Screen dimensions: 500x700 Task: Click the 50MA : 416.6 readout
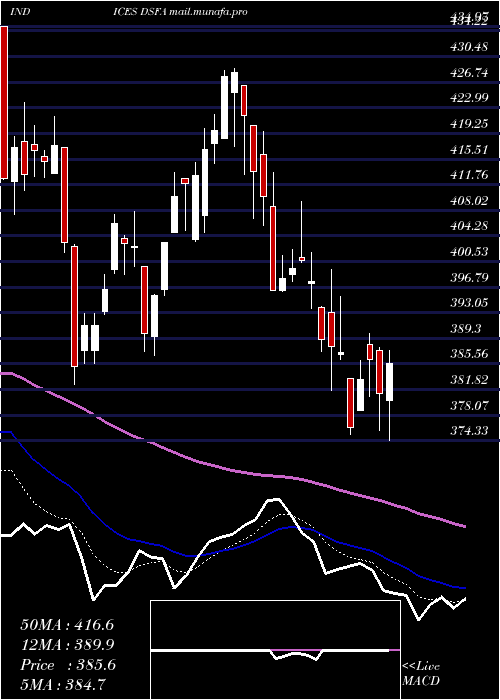click(x=67, y=625)
